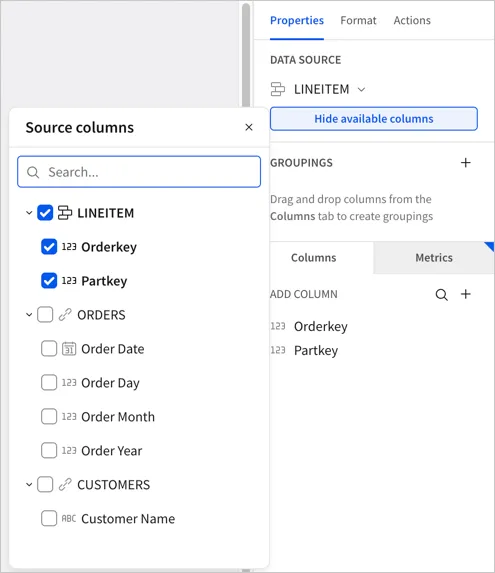Add a new grouping with the plus icon
495x573 pixels.
[x=465, y=163]
